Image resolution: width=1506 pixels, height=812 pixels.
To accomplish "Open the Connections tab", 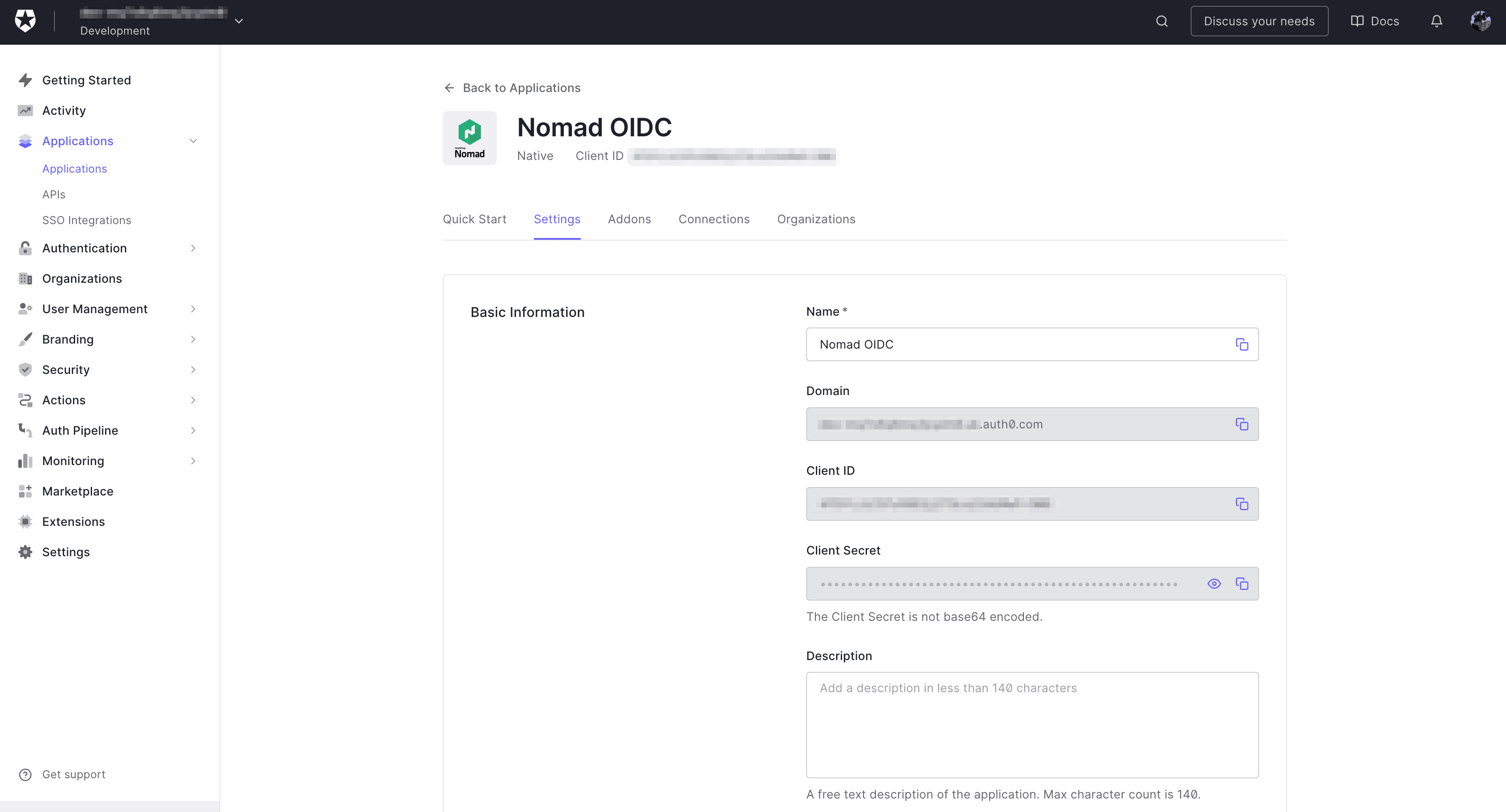I will click(x=714, y=219).
